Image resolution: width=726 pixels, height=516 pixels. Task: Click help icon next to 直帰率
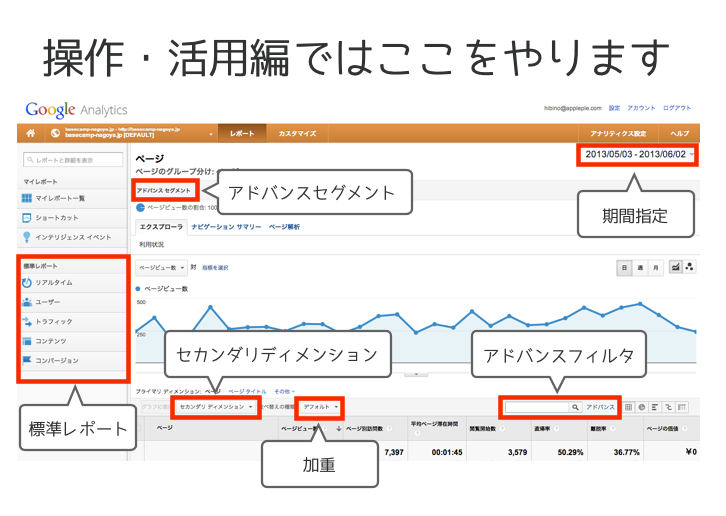coord(556,428)
